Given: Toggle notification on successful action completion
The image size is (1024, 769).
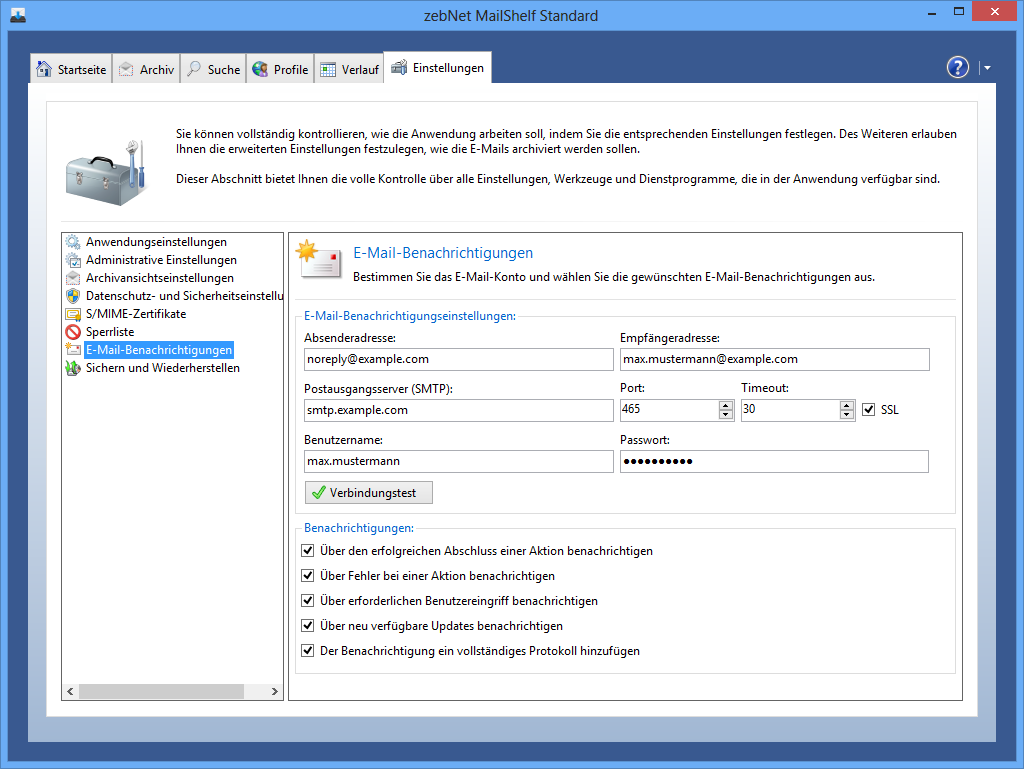Looking at the screenshot, I should 308,551.
